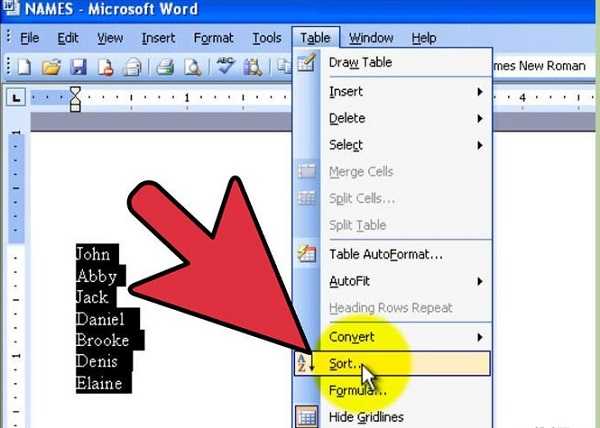Click the name John in the document
The height and width of the screenshot is (428, 600).
(93, 254)
